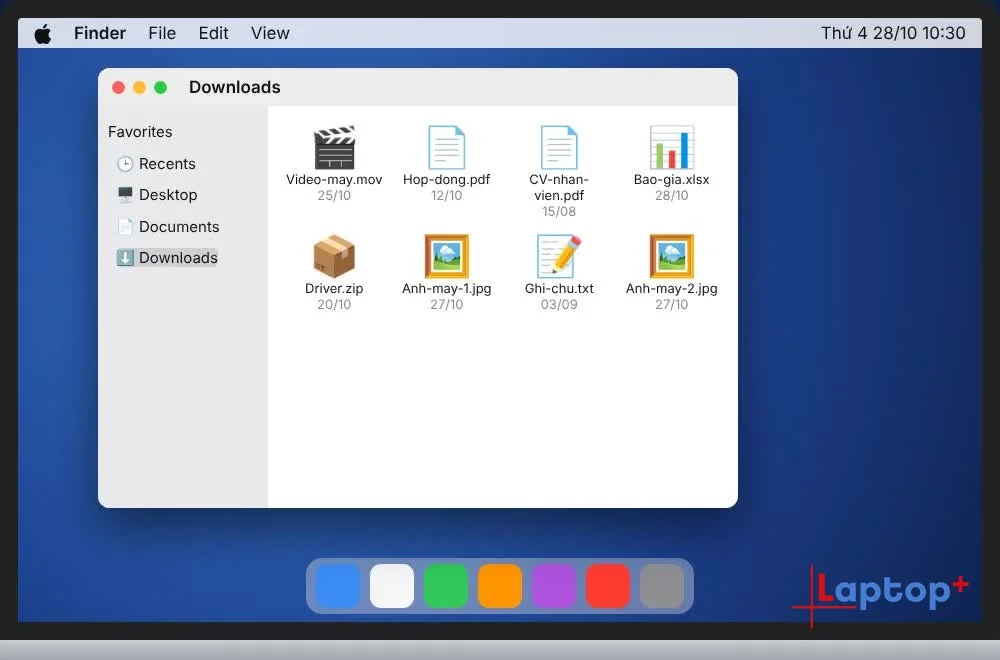
Task: Open the Finder menu
Action: click(100, 33)
